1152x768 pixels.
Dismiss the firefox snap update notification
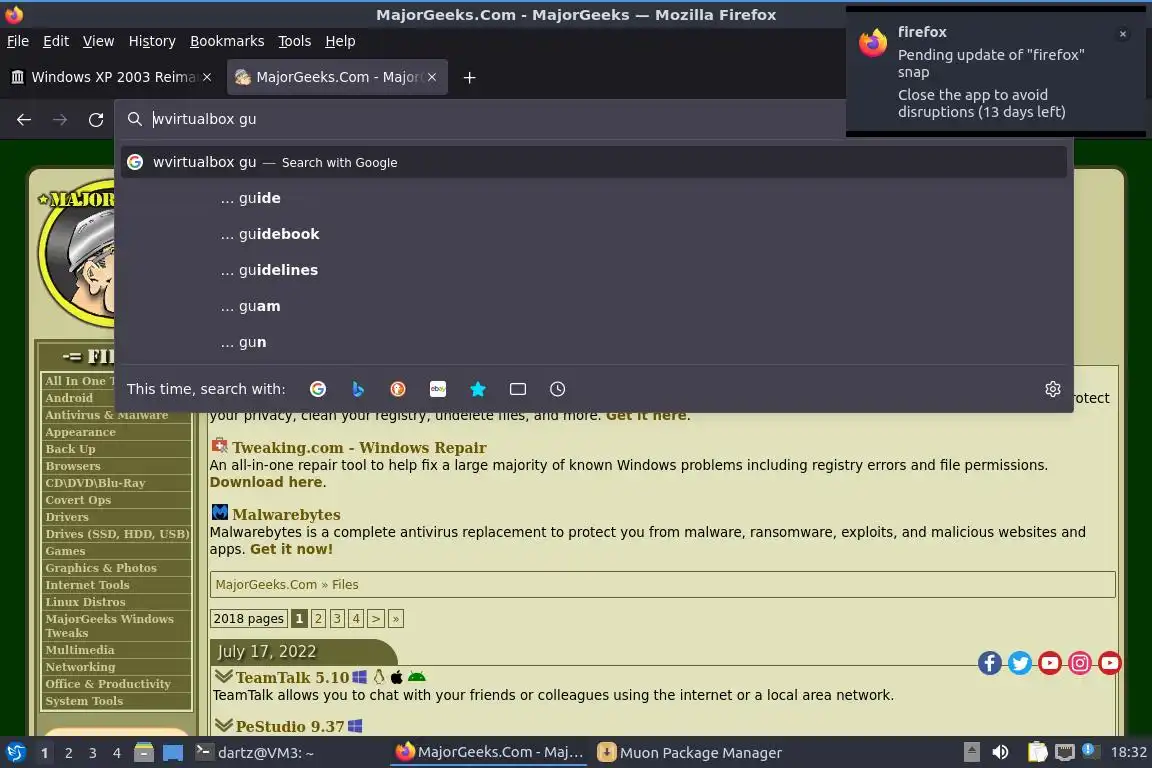coord(1123,34)
